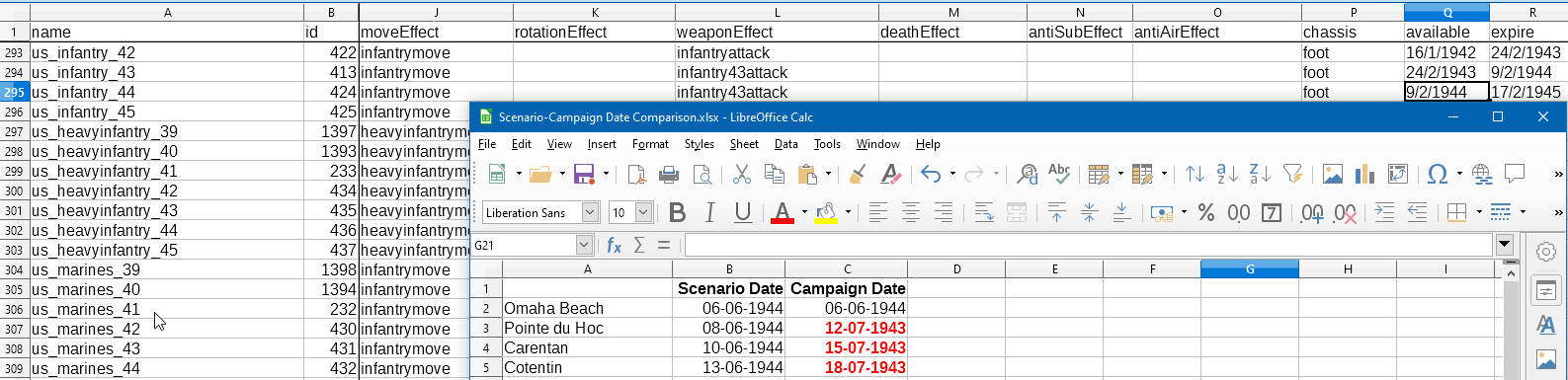The width and height of the screenshot is (1568, 380).
Task: Center cell content horizontally
Action: [x=910, y=212]
